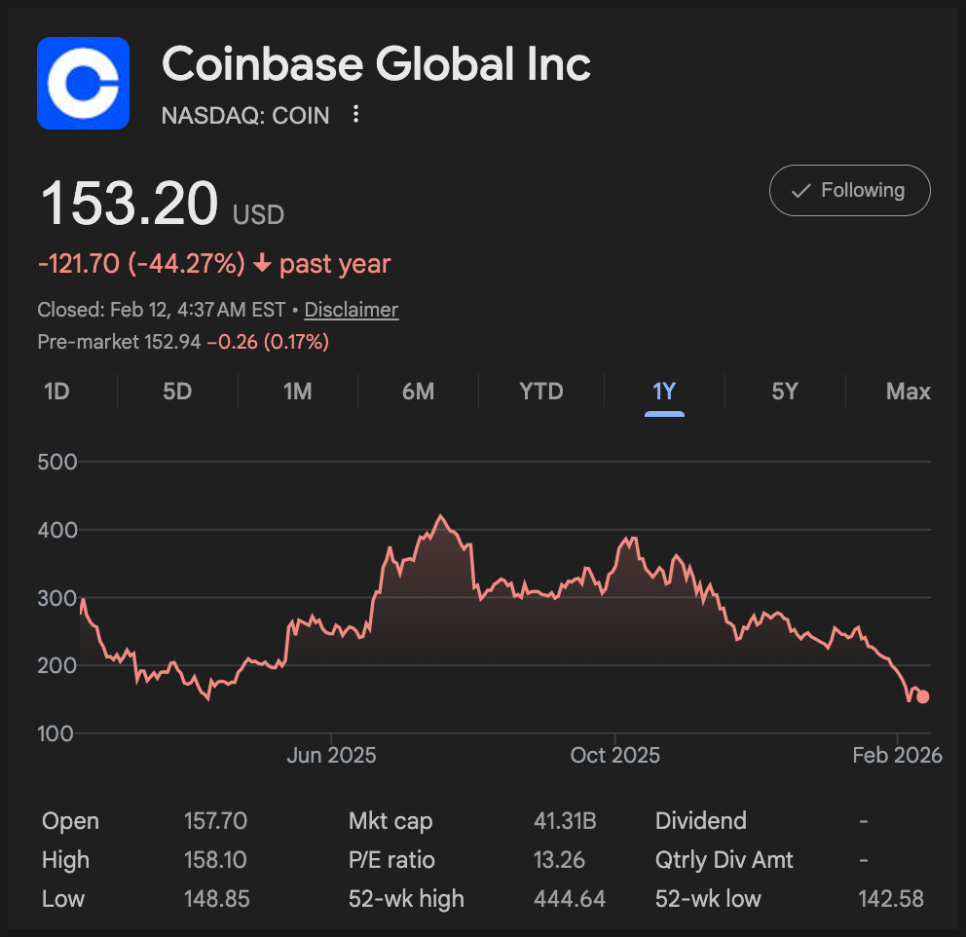Click the Mkt cap value 41.31B
The width and height of the screenshot is (966, 937).
pos(565,822)
